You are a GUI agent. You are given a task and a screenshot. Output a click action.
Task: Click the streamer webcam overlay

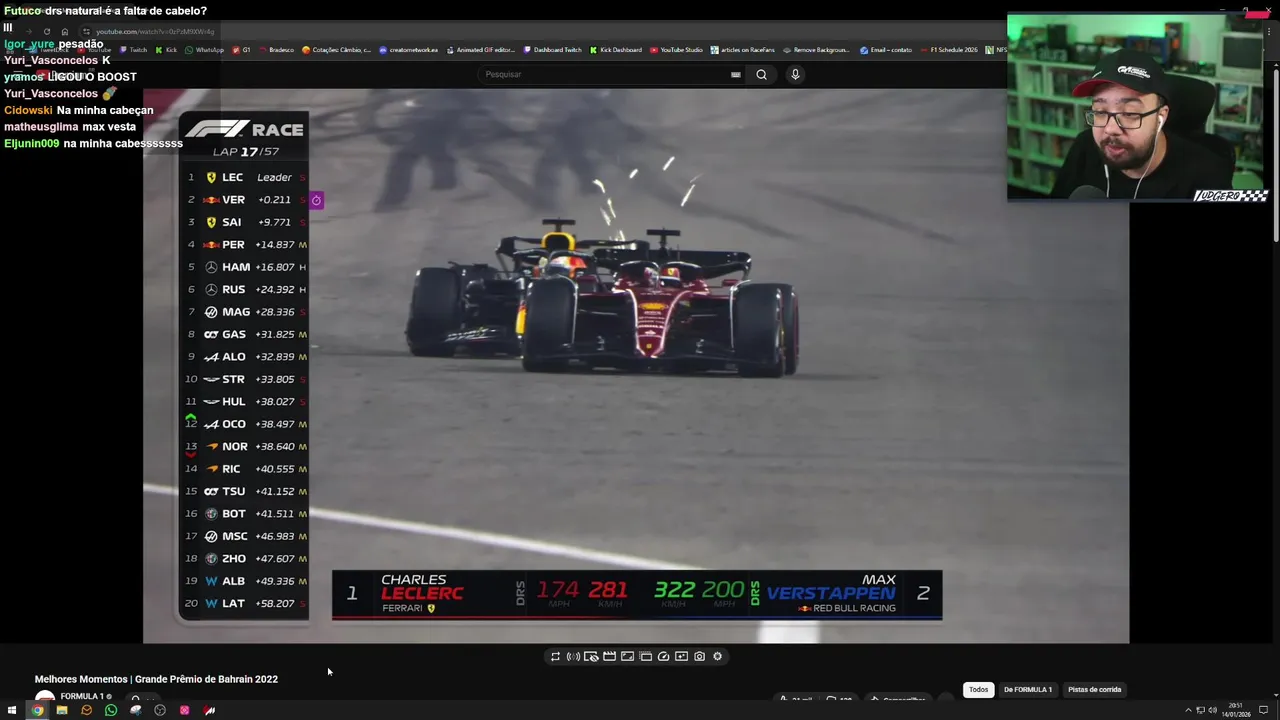point(1138,107)
